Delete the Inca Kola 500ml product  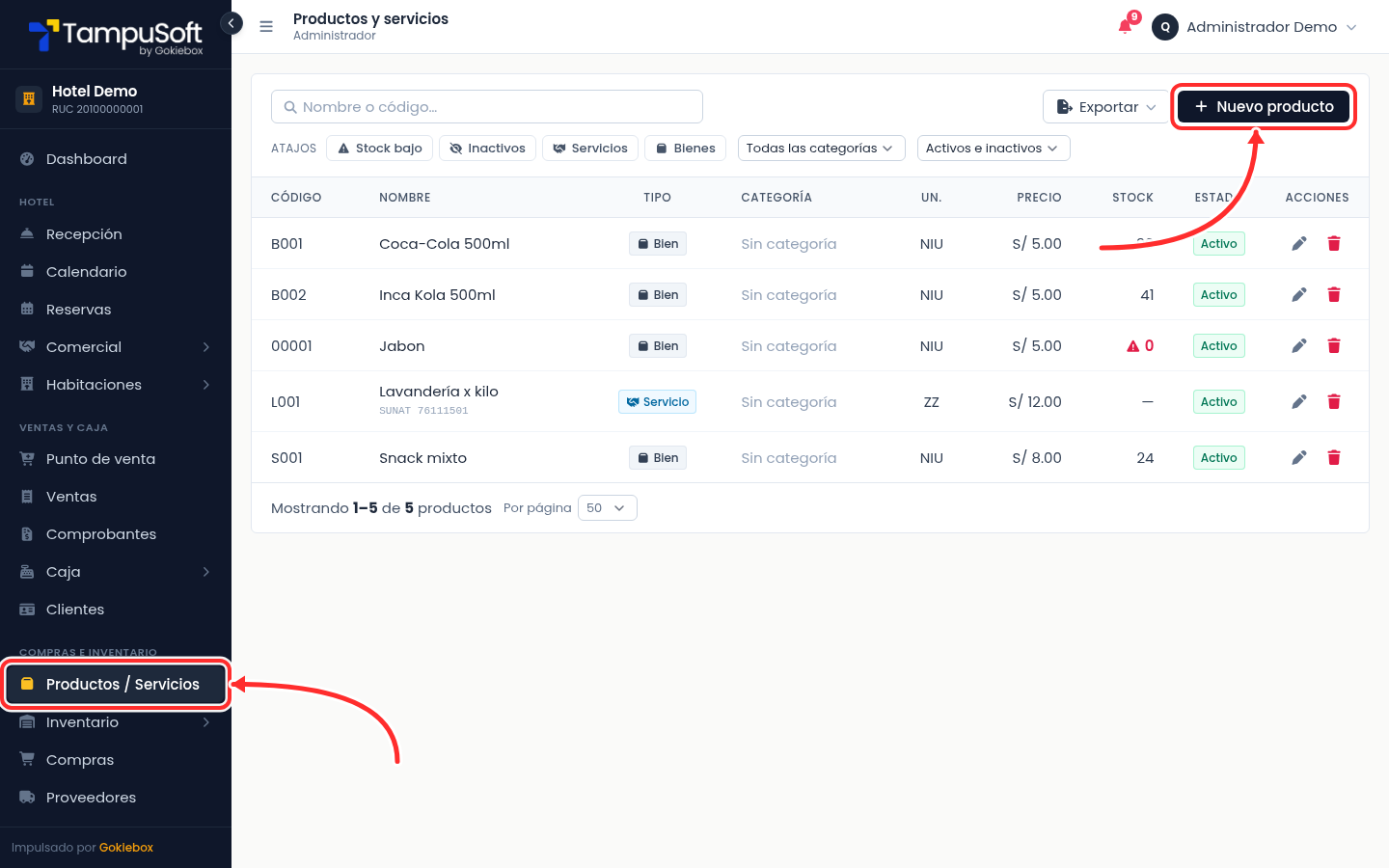(1334, 295)
